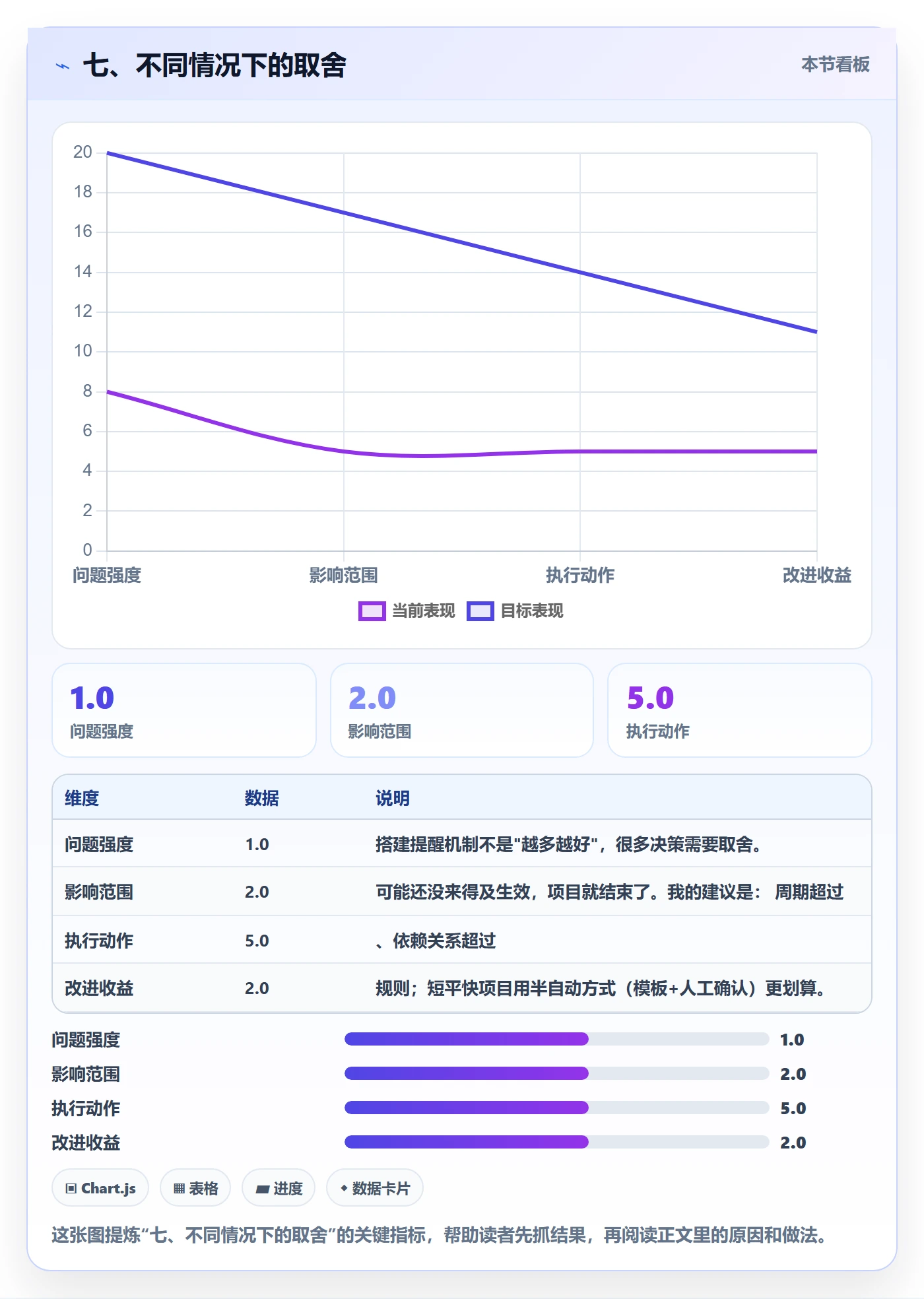Select the 问题强度 cell in the table
Image resolution: width=924 pixels, height=1299 pixels.
(99, 844)
